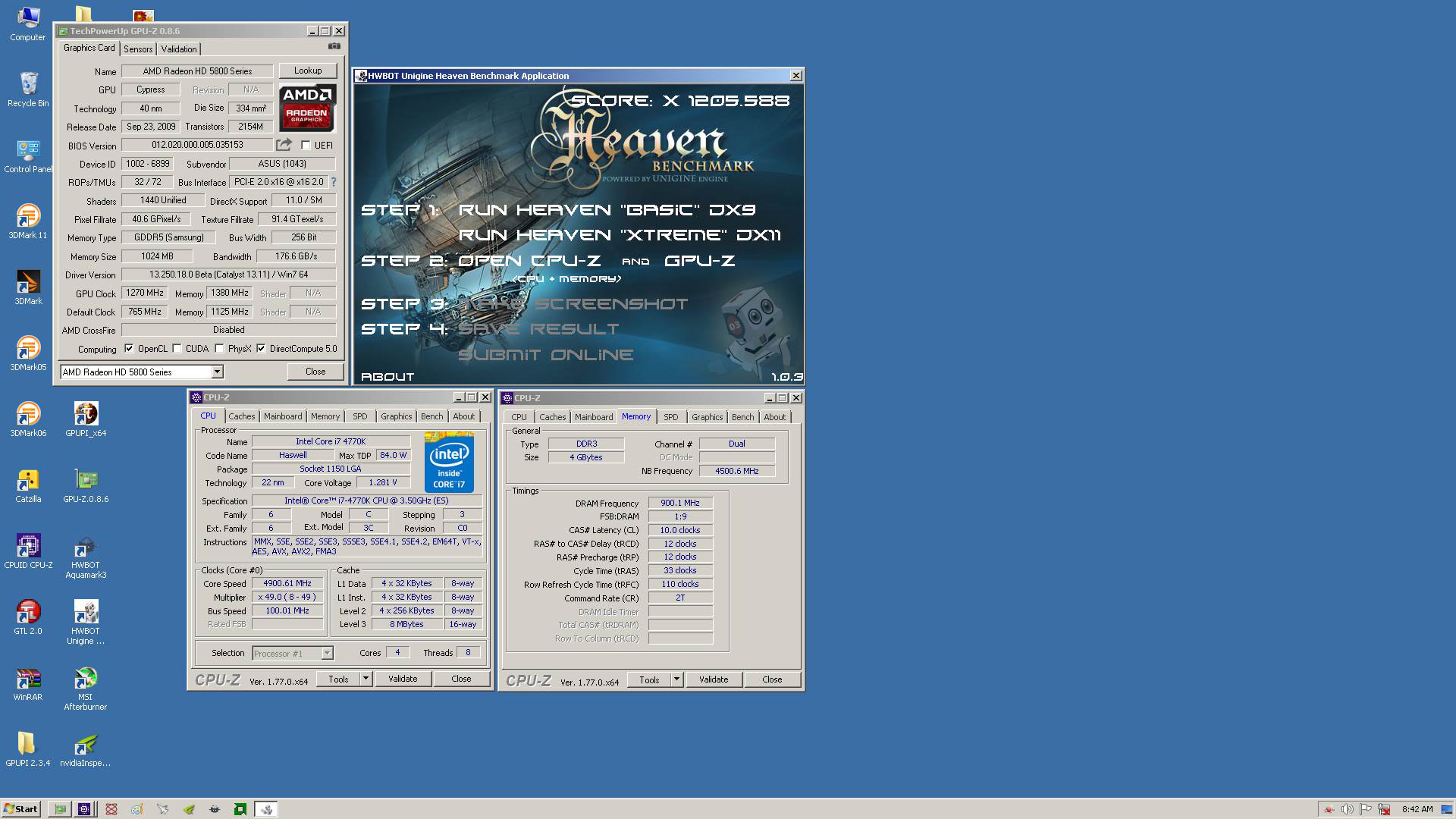This screenshot has width=1456, height=819.
Task: Launch CPUID CPU-Z shortcut
Action: (28, 551)
